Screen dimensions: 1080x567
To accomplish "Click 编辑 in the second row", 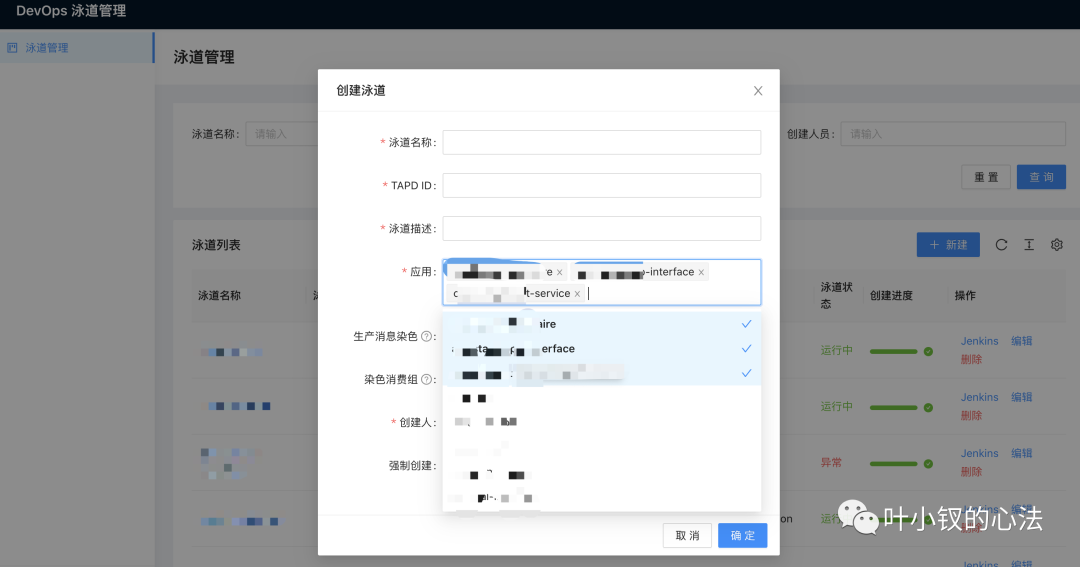I will (x=1021, y=398).
